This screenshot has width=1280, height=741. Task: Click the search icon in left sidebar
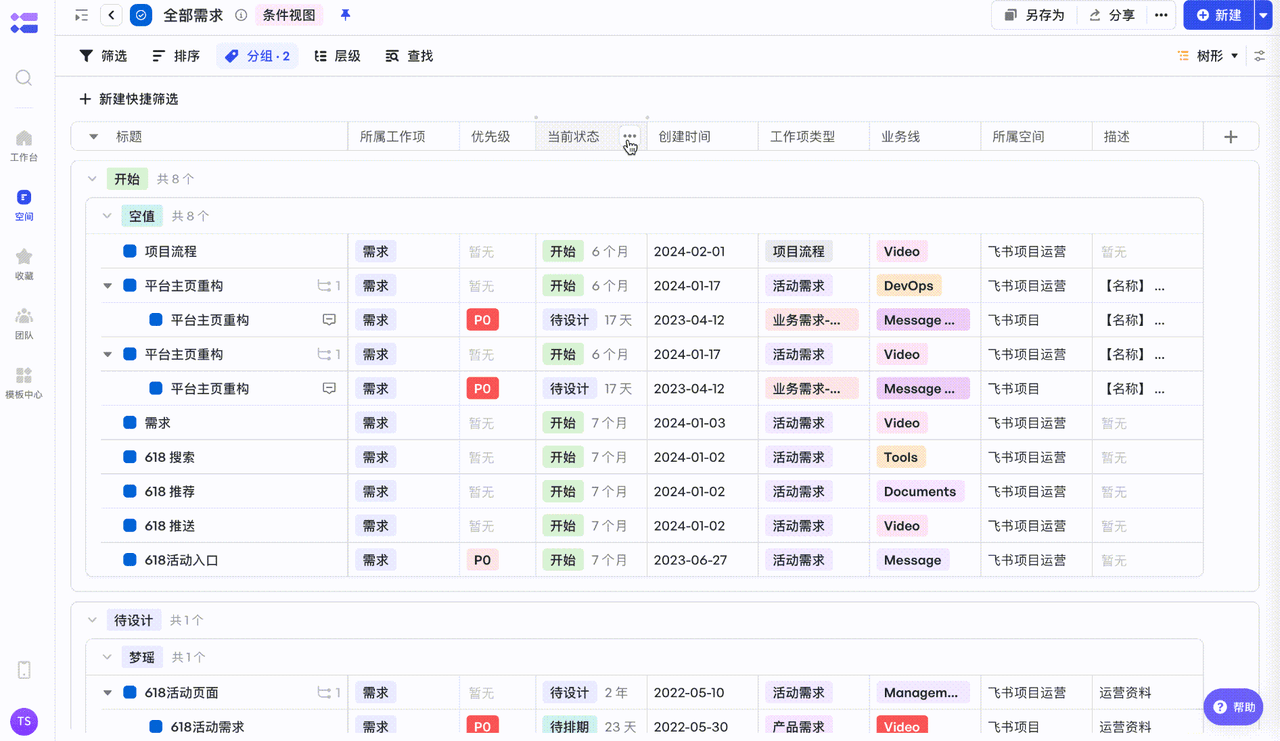(24, 78)
